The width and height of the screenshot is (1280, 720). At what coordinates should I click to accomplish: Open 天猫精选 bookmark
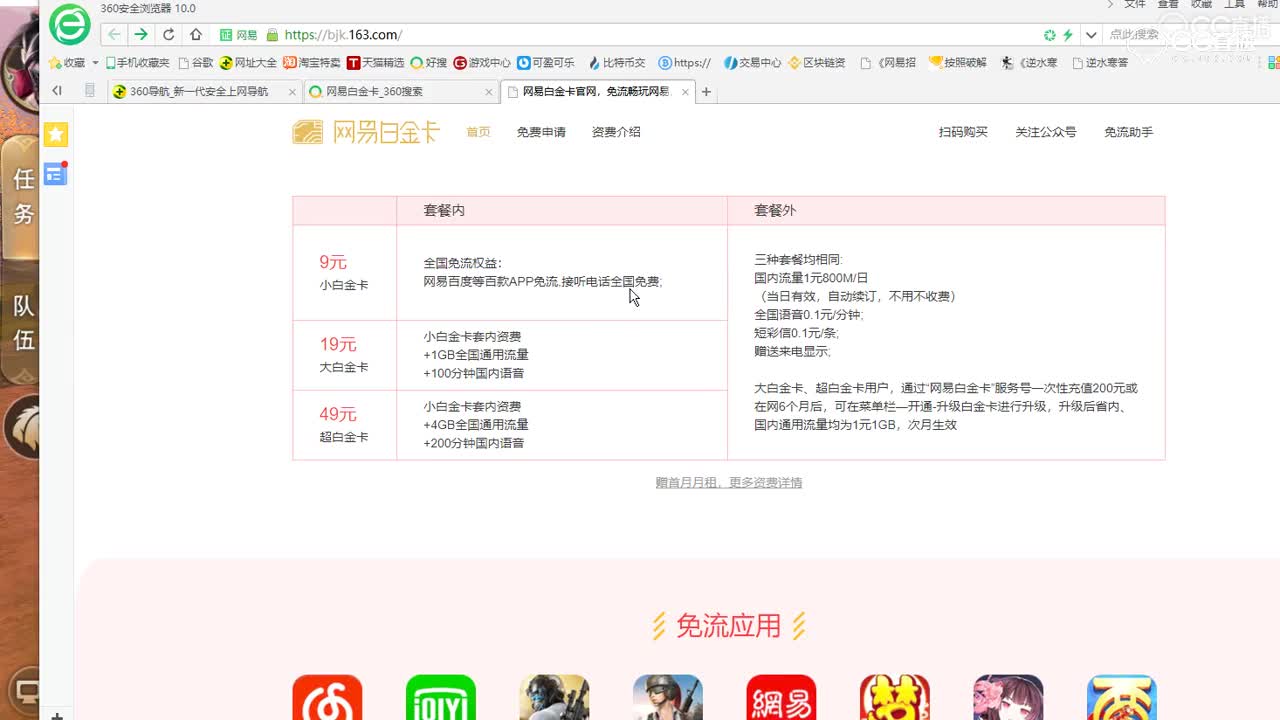pos(375,62)
